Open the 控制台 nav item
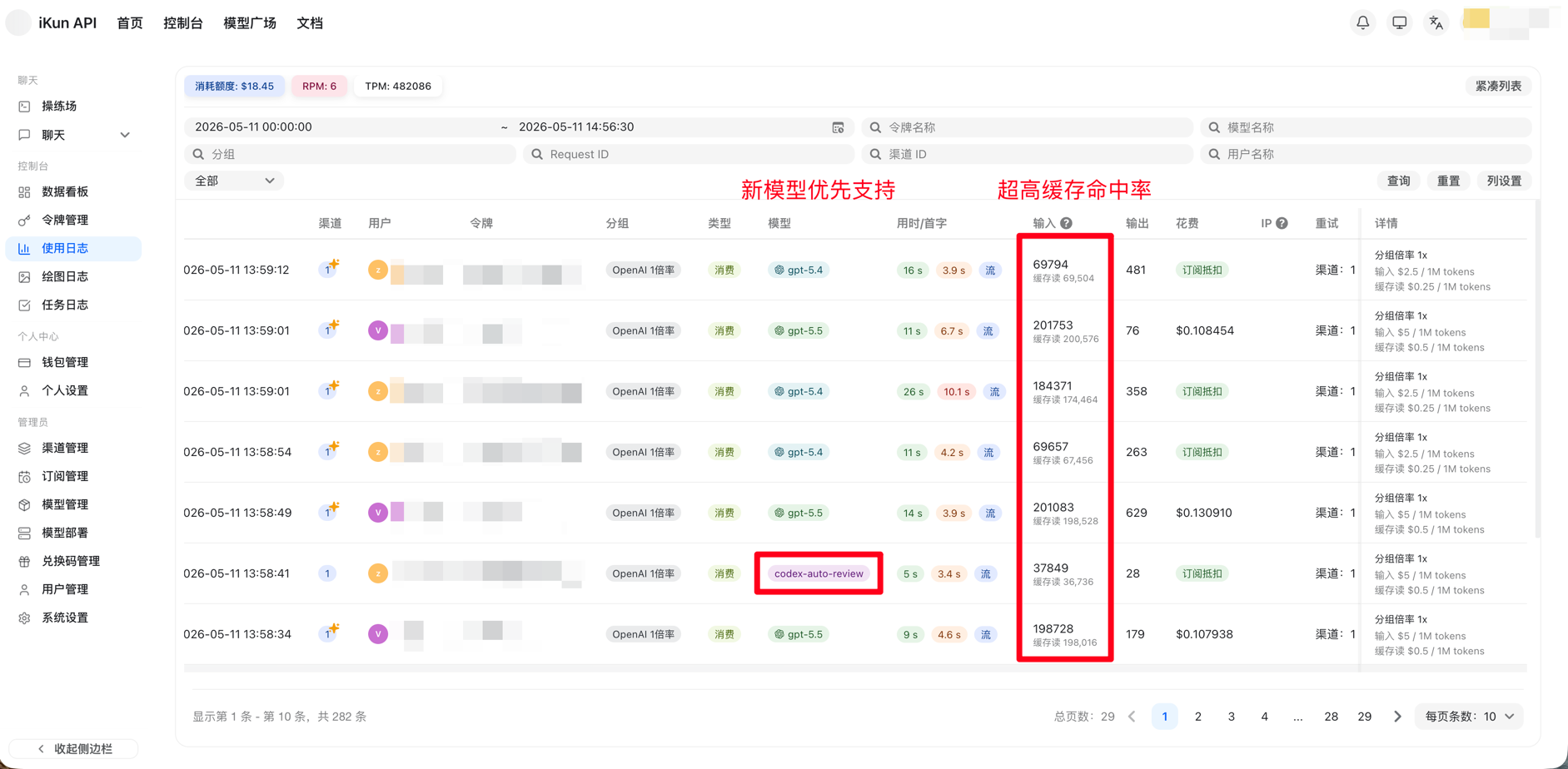Viewport: 1568px width, 769px height. pyautogui.click(x=183, y=23)
